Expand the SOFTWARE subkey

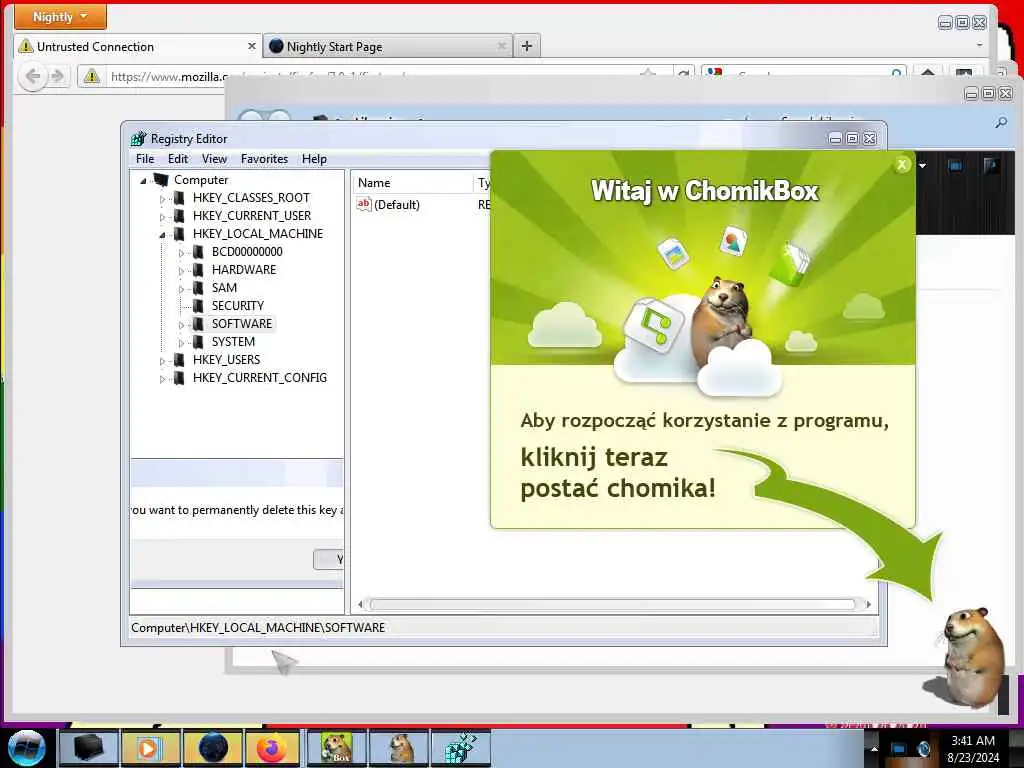(182, 325)
